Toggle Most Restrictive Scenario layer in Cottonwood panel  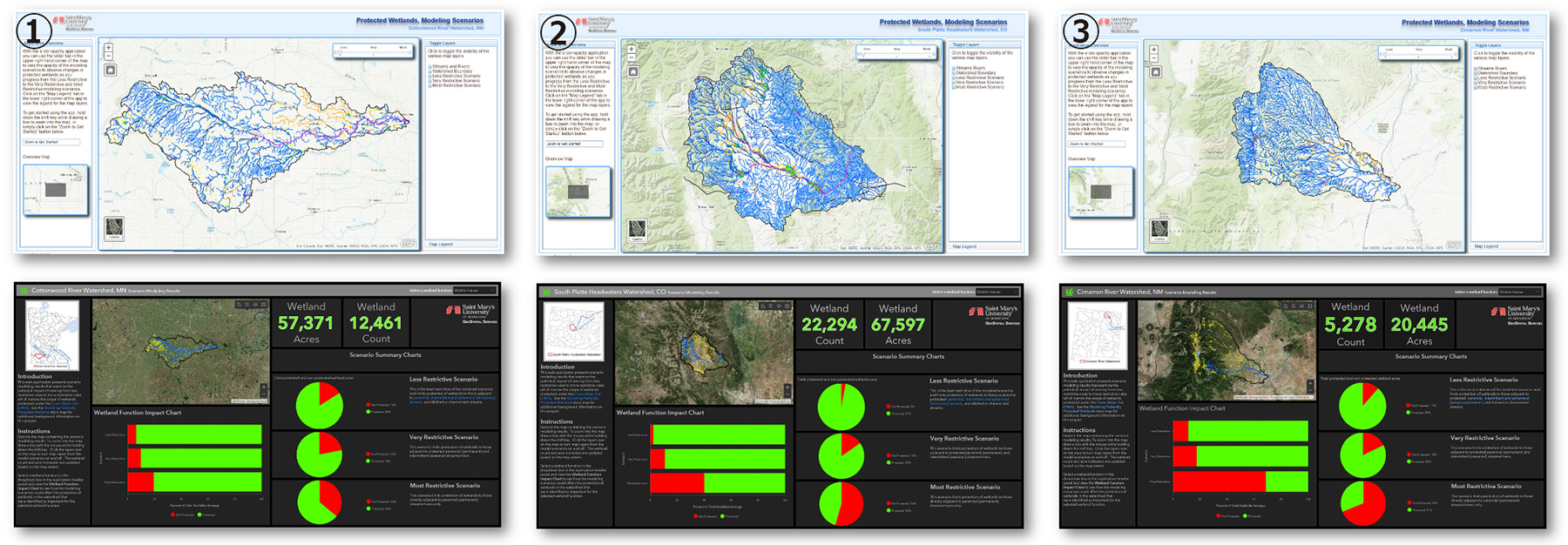[430, 85]
